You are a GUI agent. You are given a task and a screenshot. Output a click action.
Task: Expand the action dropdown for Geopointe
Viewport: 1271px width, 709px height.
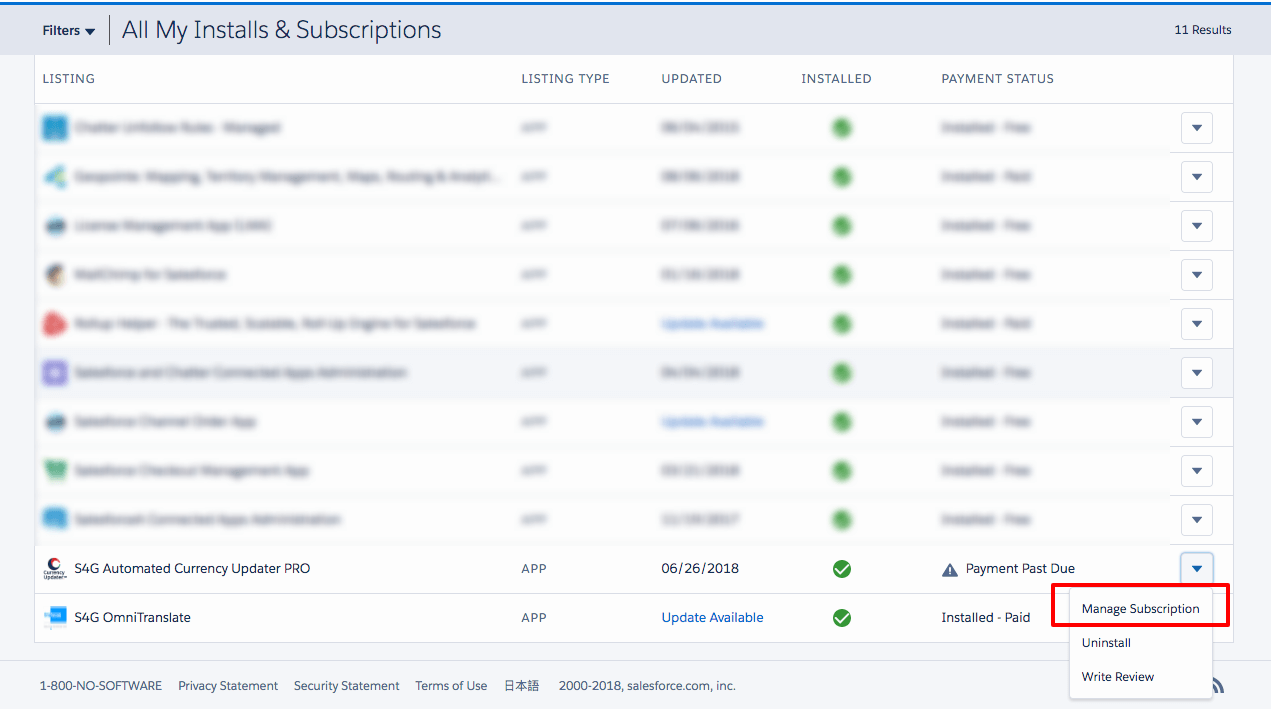pyautogui.click(x=1197, y=177)
